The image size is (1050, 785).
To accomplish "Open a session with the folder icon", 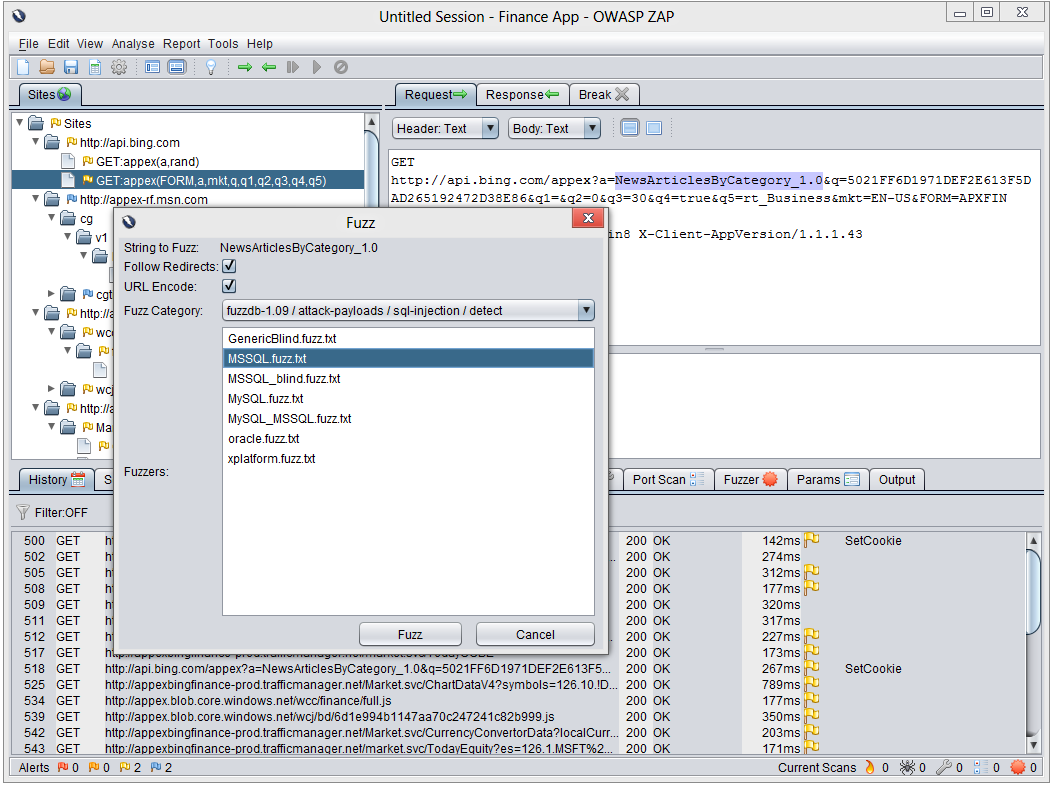I will coord(47,67).
